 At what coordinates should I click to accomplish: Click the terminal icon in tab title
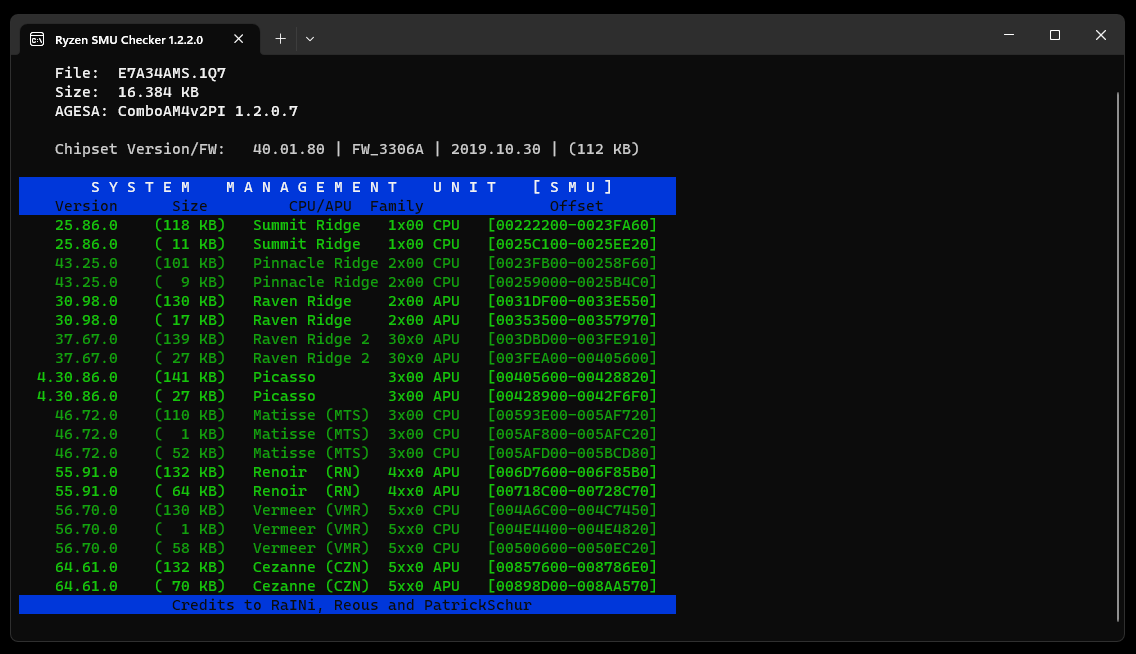pyautogui.click(x=37, y=39)
